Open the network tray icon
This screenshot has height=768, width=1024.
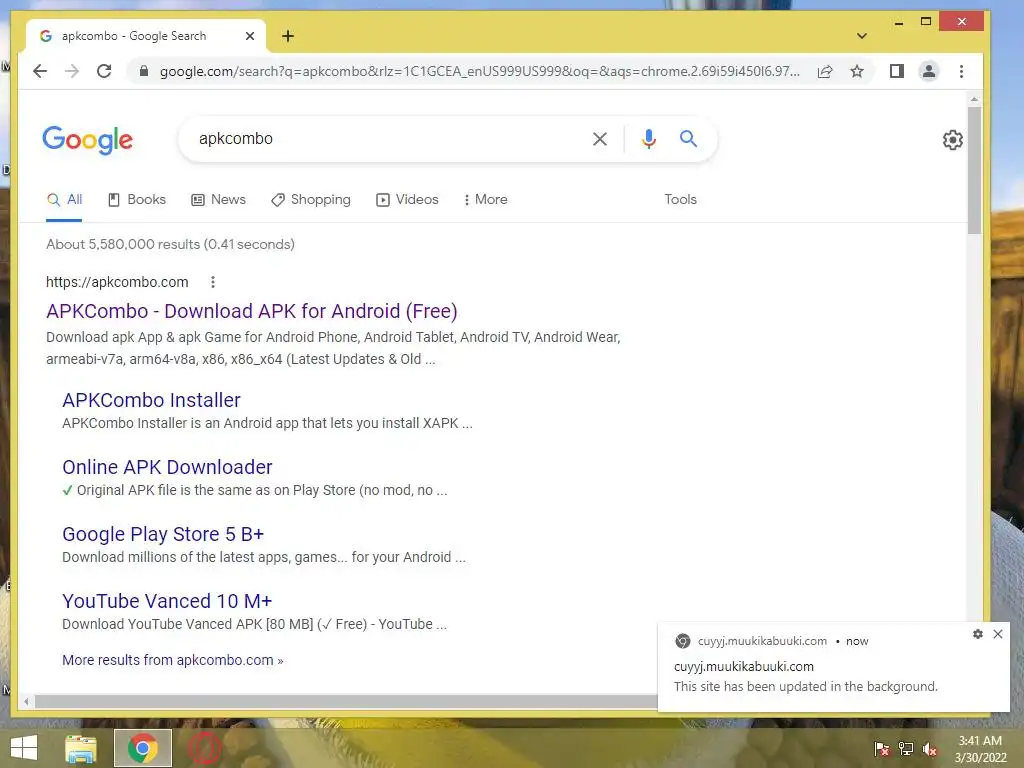tap(906, 749)
